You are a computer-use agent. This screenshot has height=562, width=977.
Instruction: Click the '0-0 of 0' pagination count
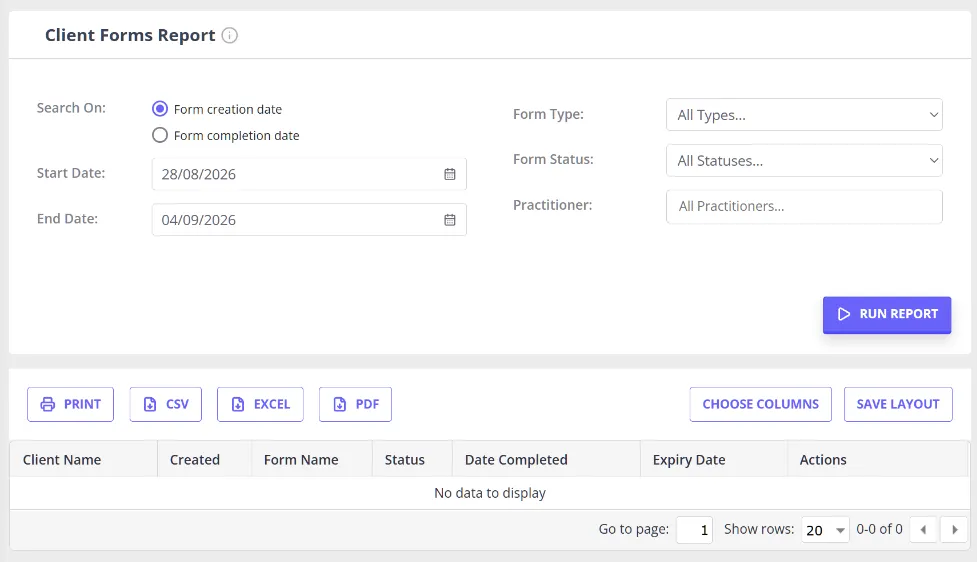[879, 530]
